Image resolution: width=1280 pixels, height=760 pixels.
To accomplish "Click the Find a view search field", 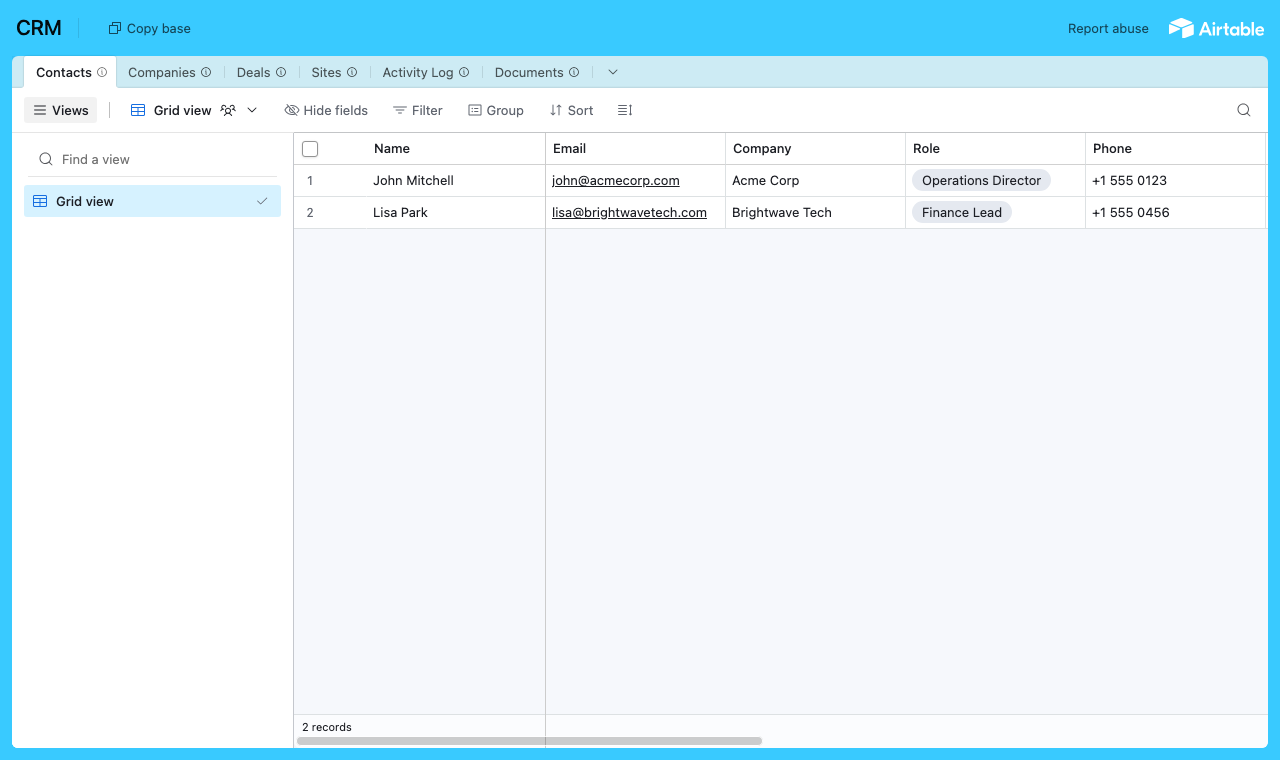I will [x=152, y=159].
